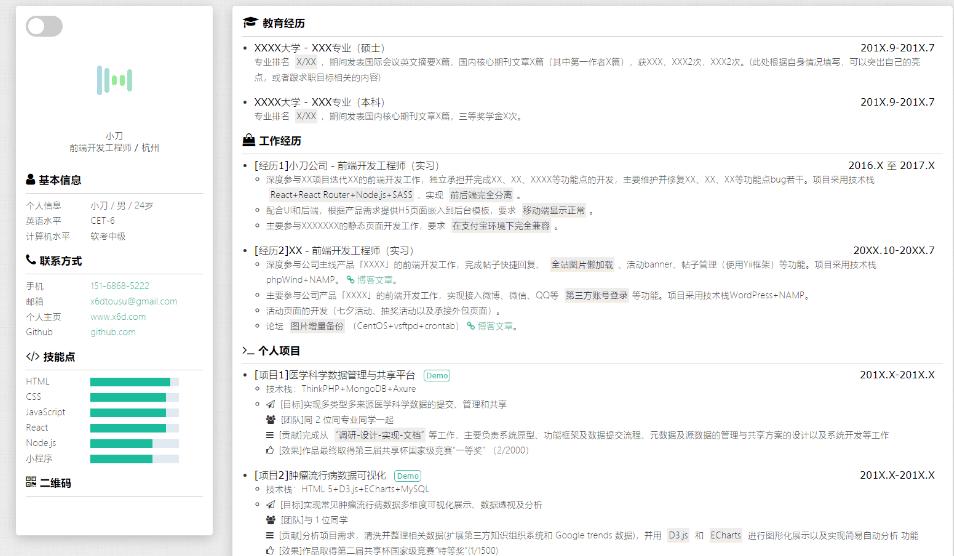Click thumbs-up icon beside project 1 效果
Image resolution: width=954 pixels, height=556 pixels.
(270, 450)
